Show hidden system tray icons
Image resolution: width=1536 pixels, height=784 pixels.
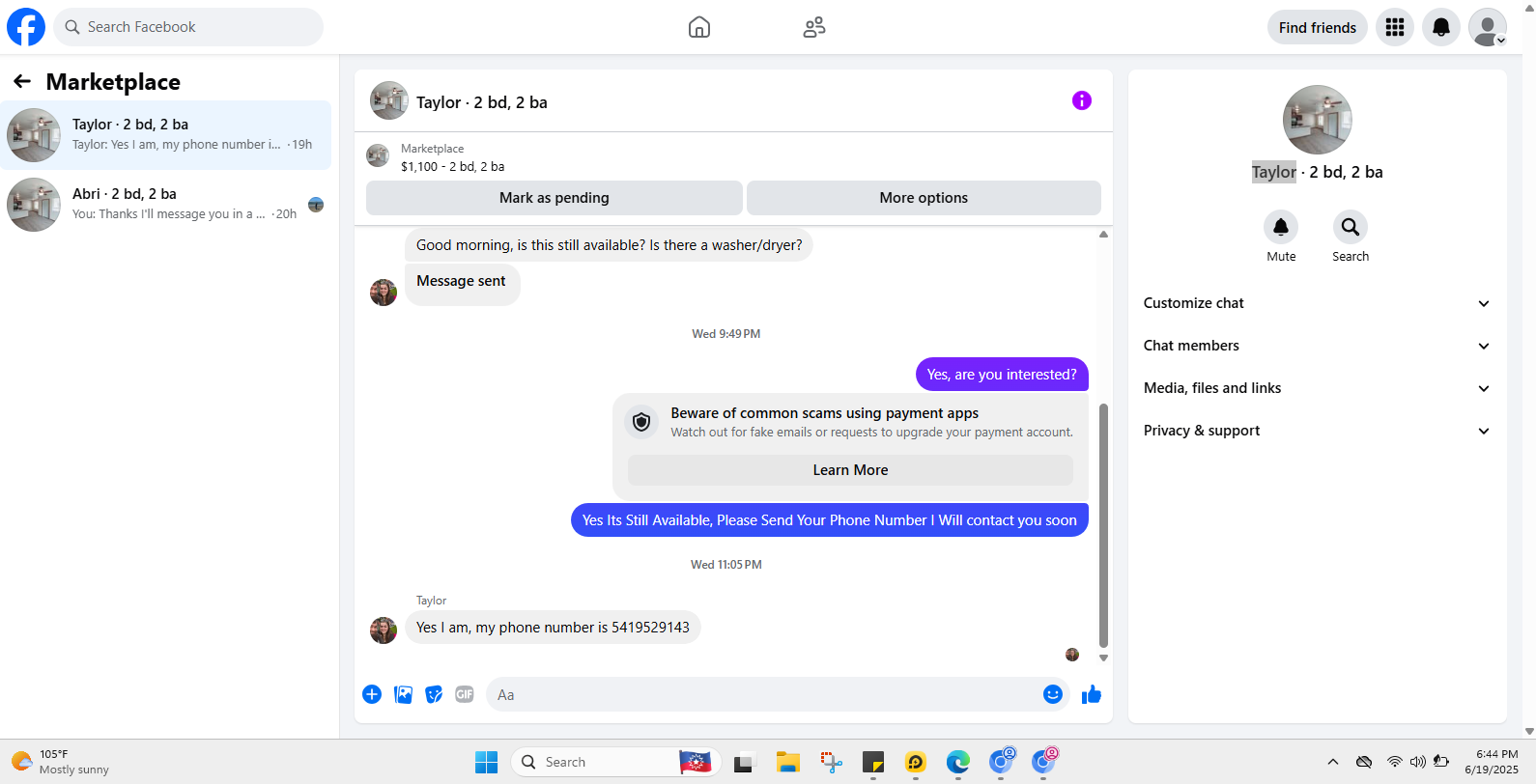(1333, 762)
